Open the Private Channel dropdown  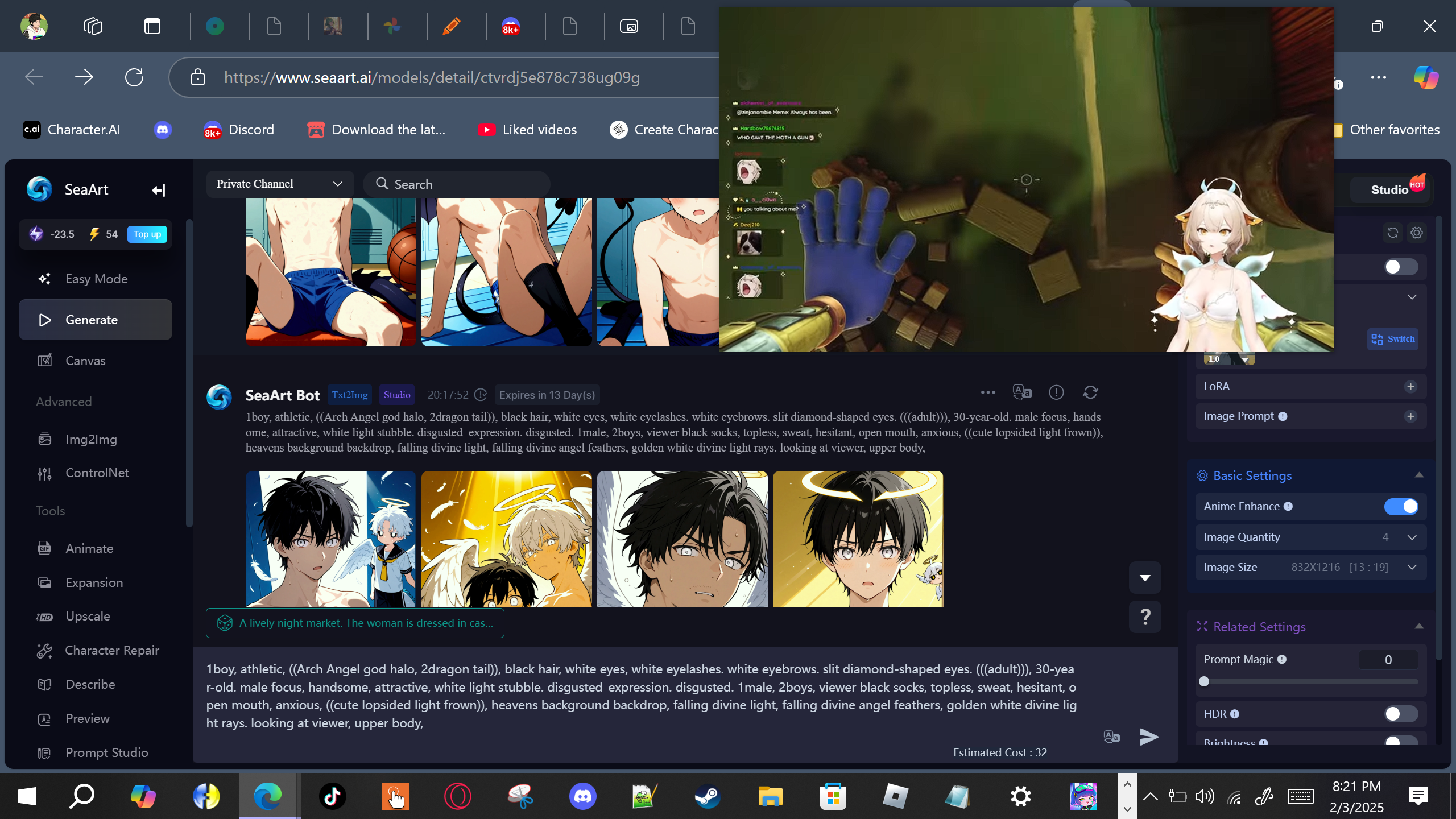point(280,184)
